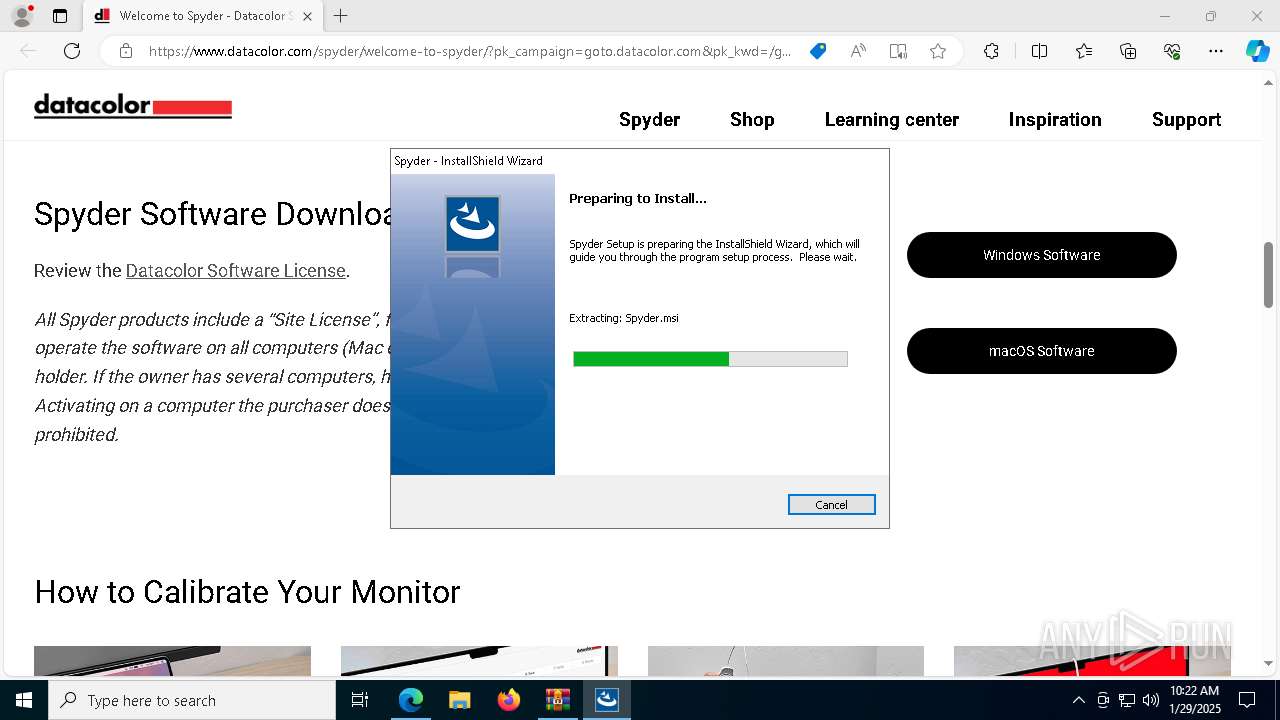This screenshot has width=1280, height=720.
Task: Open Immersive Reader icon
Action: point(898,51)
